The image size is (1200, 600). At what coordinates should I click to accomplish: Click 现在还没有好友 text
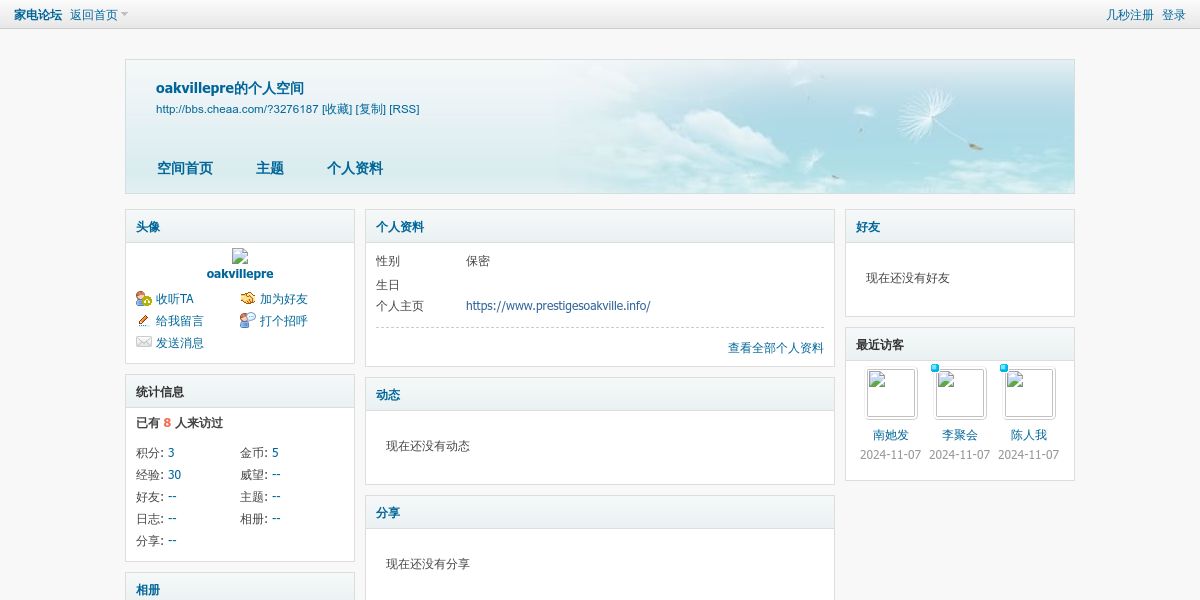coord(908,278)
